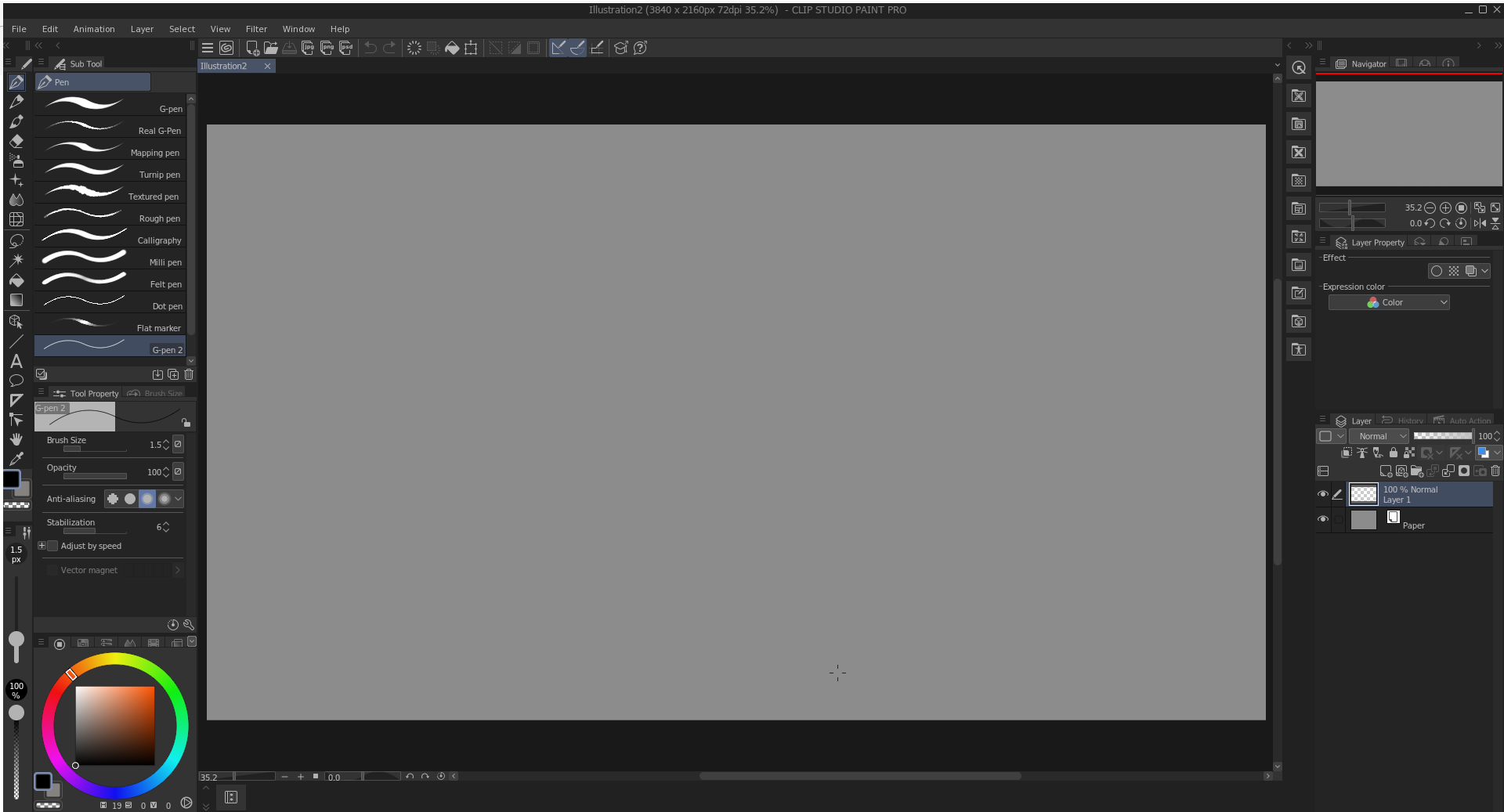Viewport: 1504px width, 812px height.
Task: Click the Vector magnet button
Action: (x=89, y=570)
